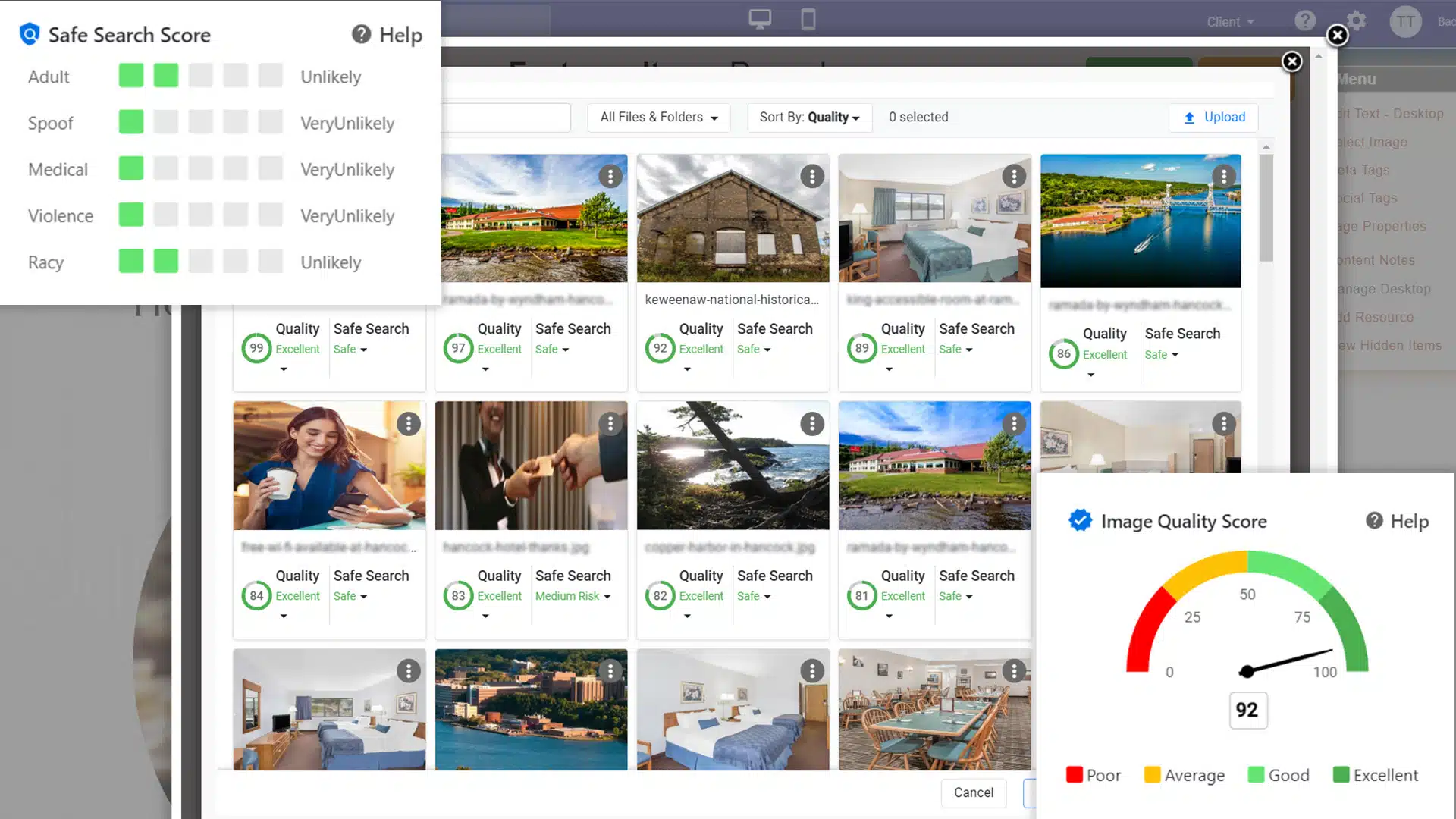The image size is (1456, 819).
Task: Click the first green Racy score square
Action: (x=131, y=261)
